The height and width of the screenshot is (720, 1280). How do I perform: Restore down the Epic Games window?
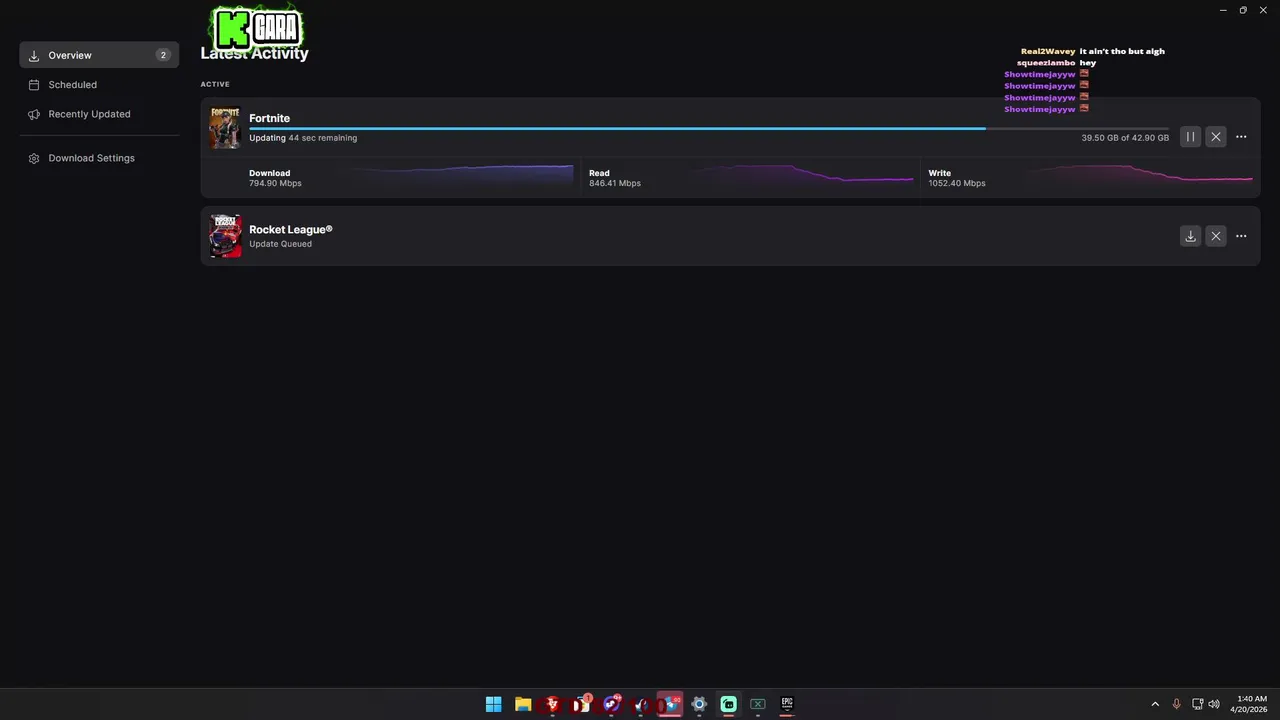coord(1243,10)
